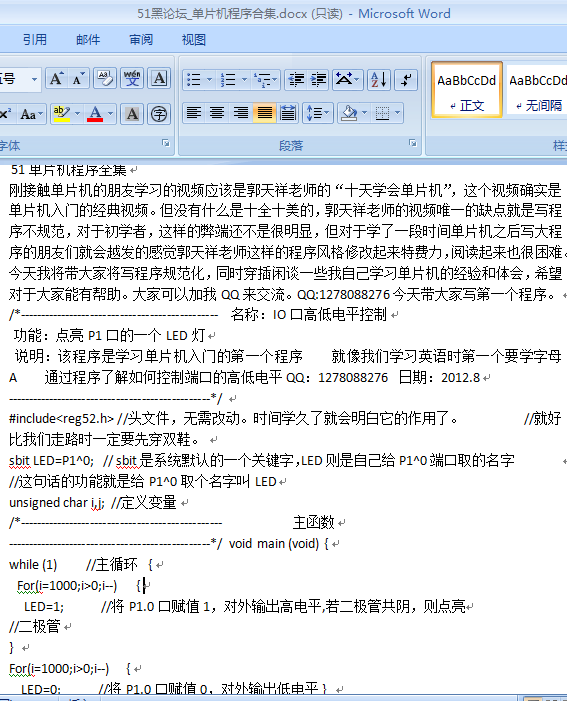Click the 名称：IO 口高低电平控制 text
Screen dimensions: 567x701
(x=309, y=315)
